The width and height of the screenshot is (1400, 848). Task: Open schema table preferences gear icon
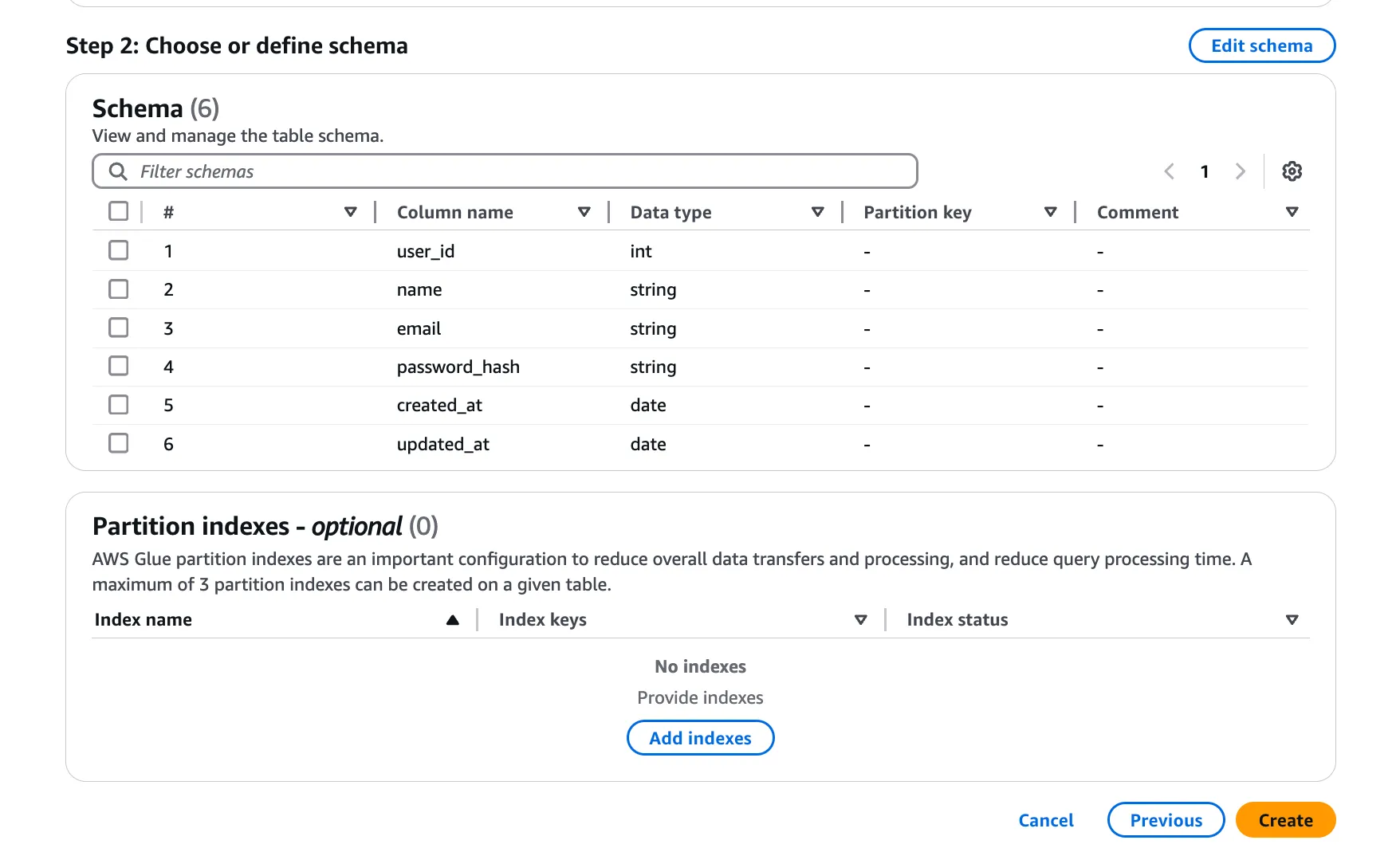click(x=1292, y=171)
